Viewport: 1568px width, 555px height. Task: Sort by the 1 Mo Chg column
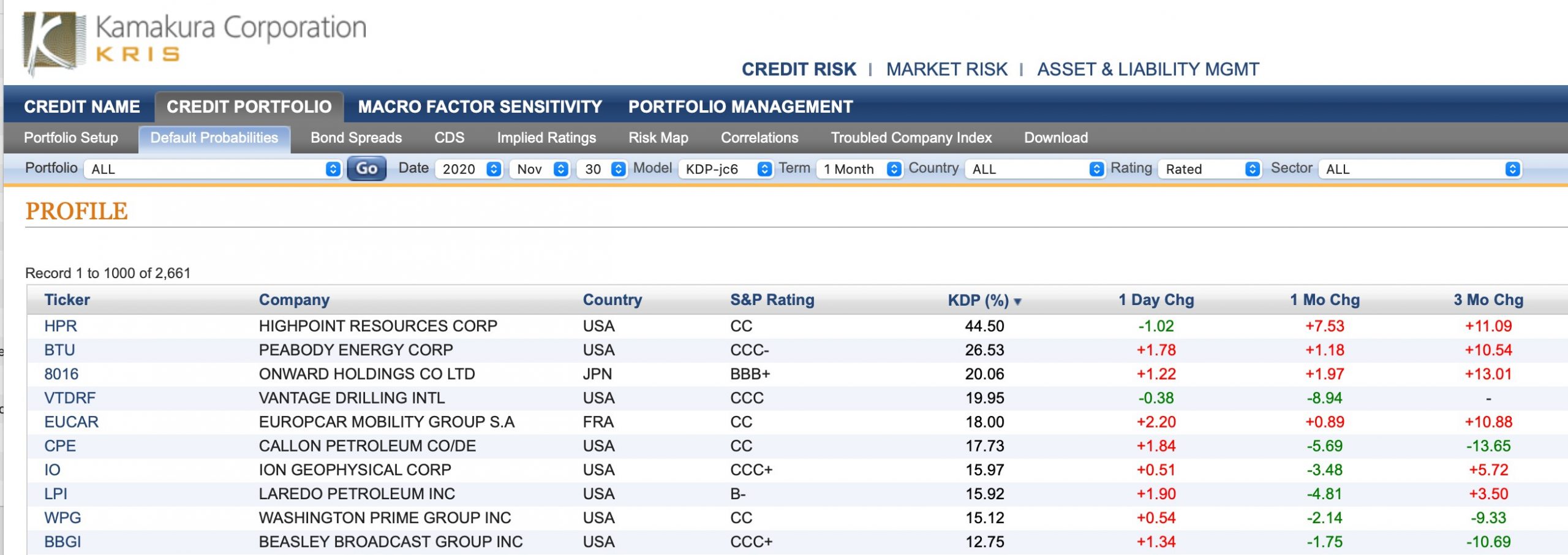[1325, 300]
